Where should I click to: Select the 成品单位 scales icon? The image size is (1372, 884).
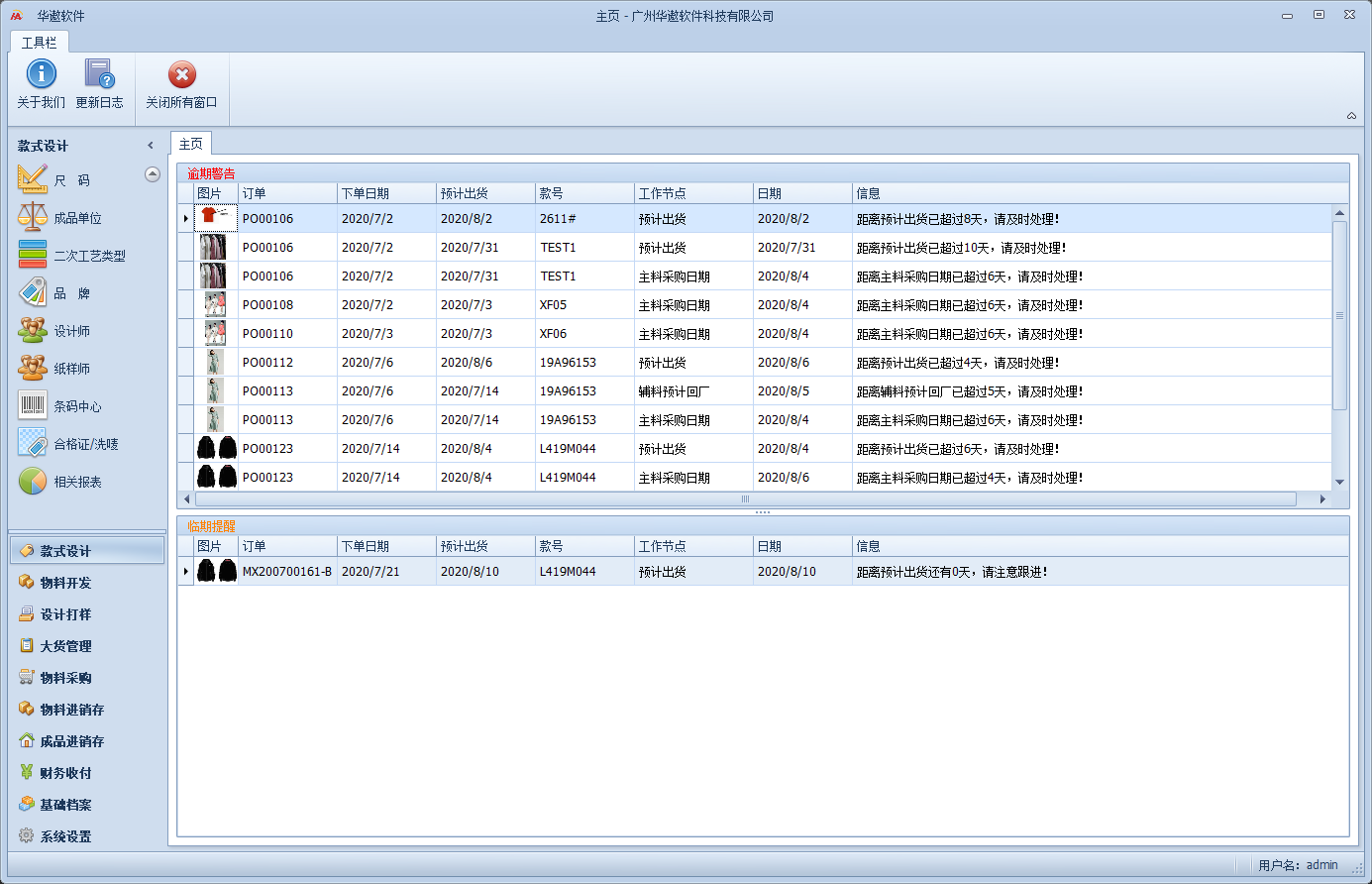[33, 217]
